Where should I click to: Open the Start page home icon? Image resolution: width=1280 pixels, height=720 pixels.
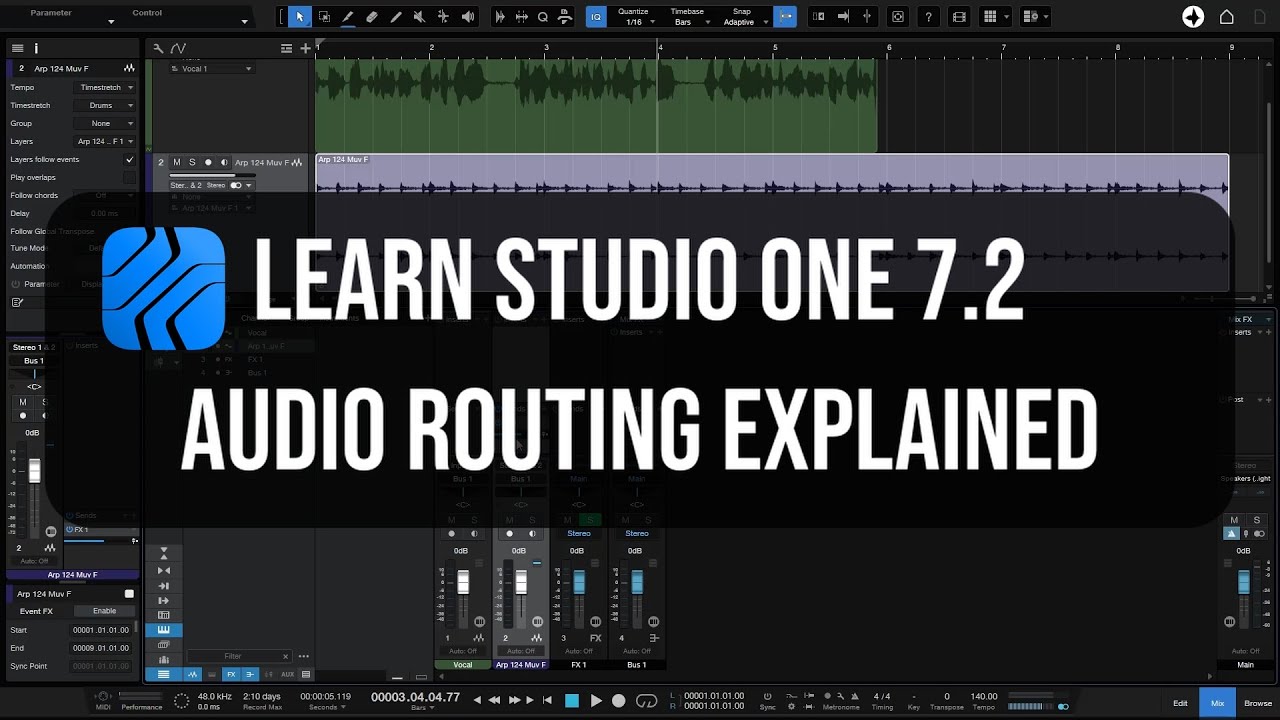(1227, 17)
